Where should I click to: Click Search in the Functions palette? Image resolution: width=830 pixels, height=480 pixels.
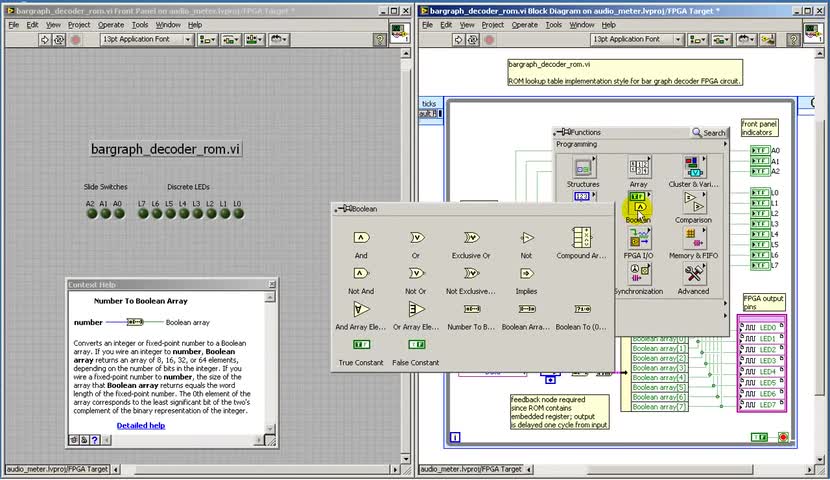(709, 132)
